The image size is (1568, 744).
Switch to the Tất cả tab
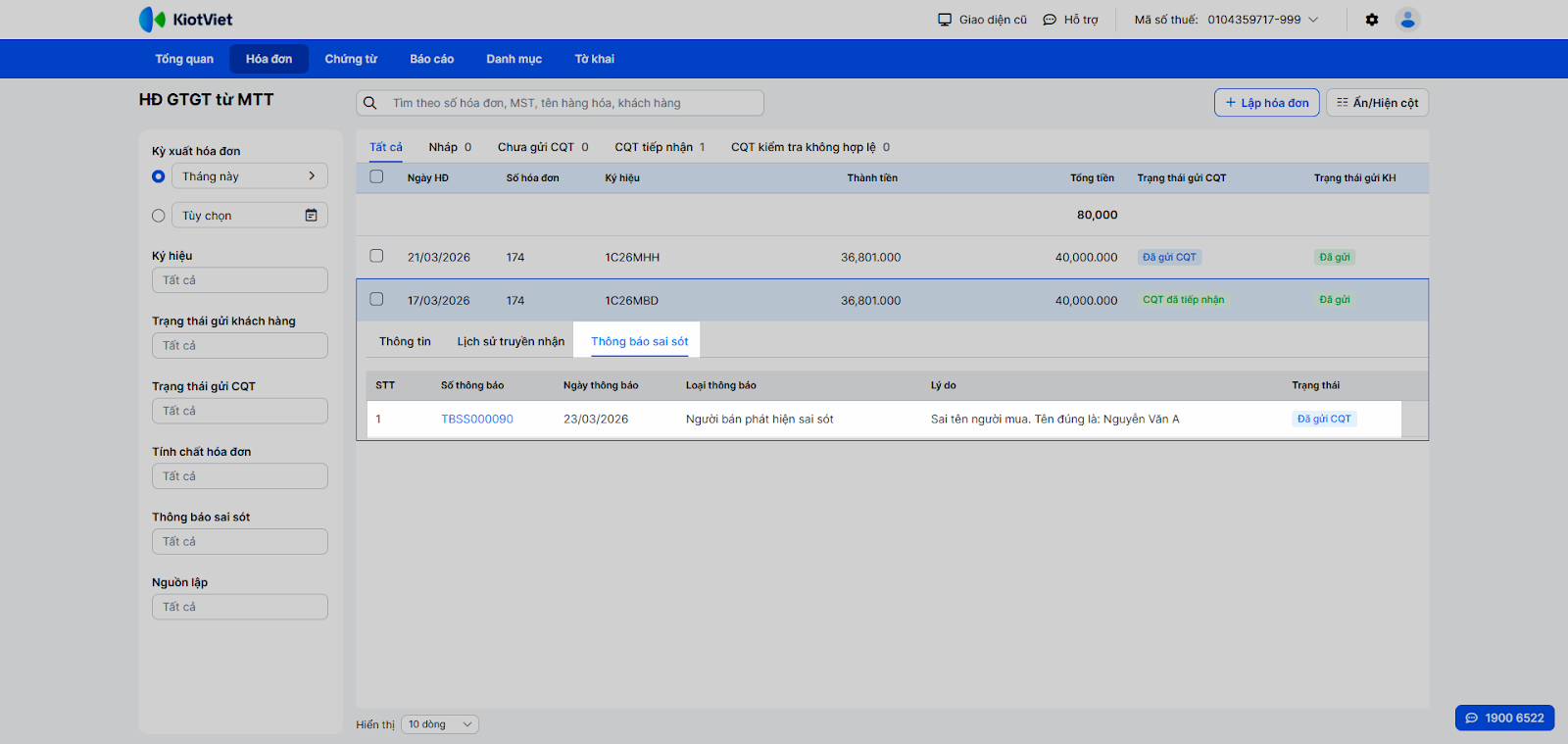pos(386,147)
